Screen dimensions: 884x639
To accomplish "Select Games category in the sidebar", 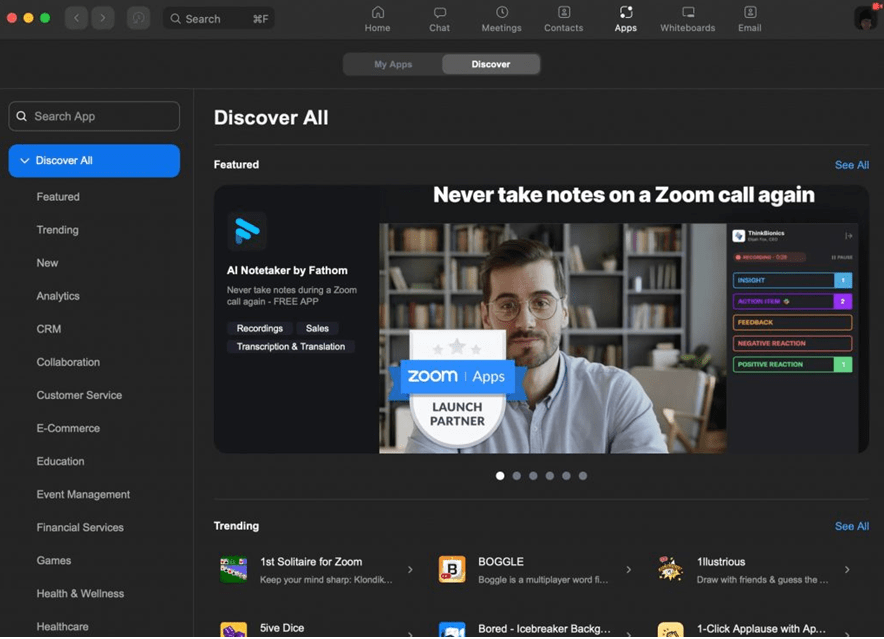I will click(54, 561).
